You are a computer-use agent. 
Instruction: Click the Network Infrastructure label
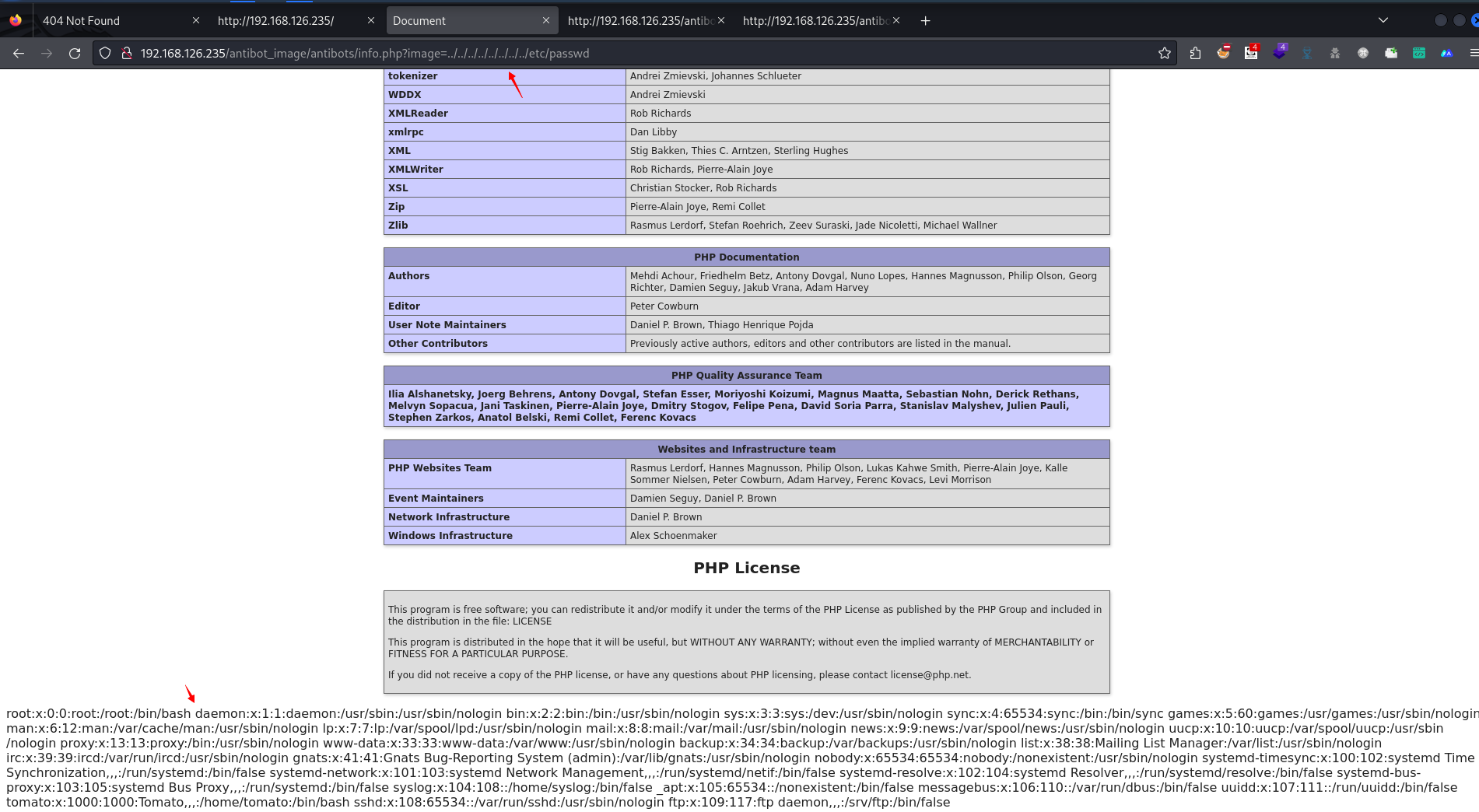(x=449, y=517)
